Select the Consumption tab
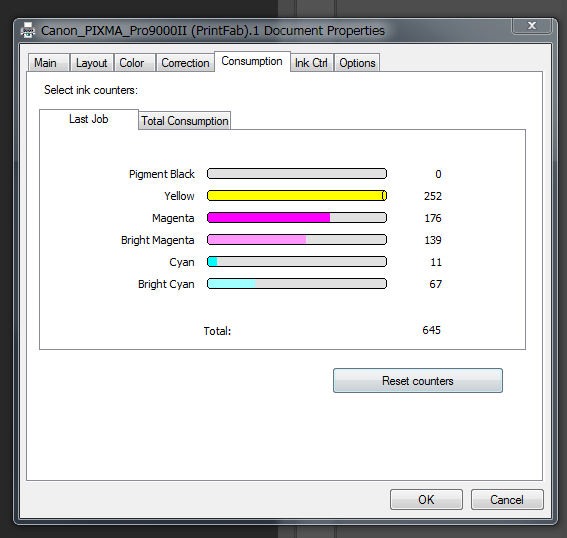This screenshot has width=567, height=538. (x=252, y=61)
